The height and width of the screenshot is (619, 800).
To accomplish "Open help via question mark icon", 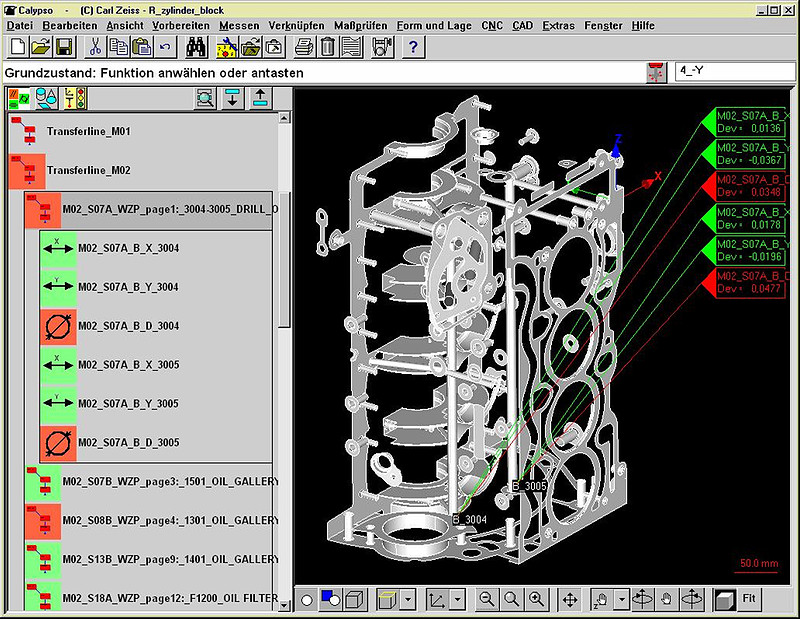I will click(413, 47).
